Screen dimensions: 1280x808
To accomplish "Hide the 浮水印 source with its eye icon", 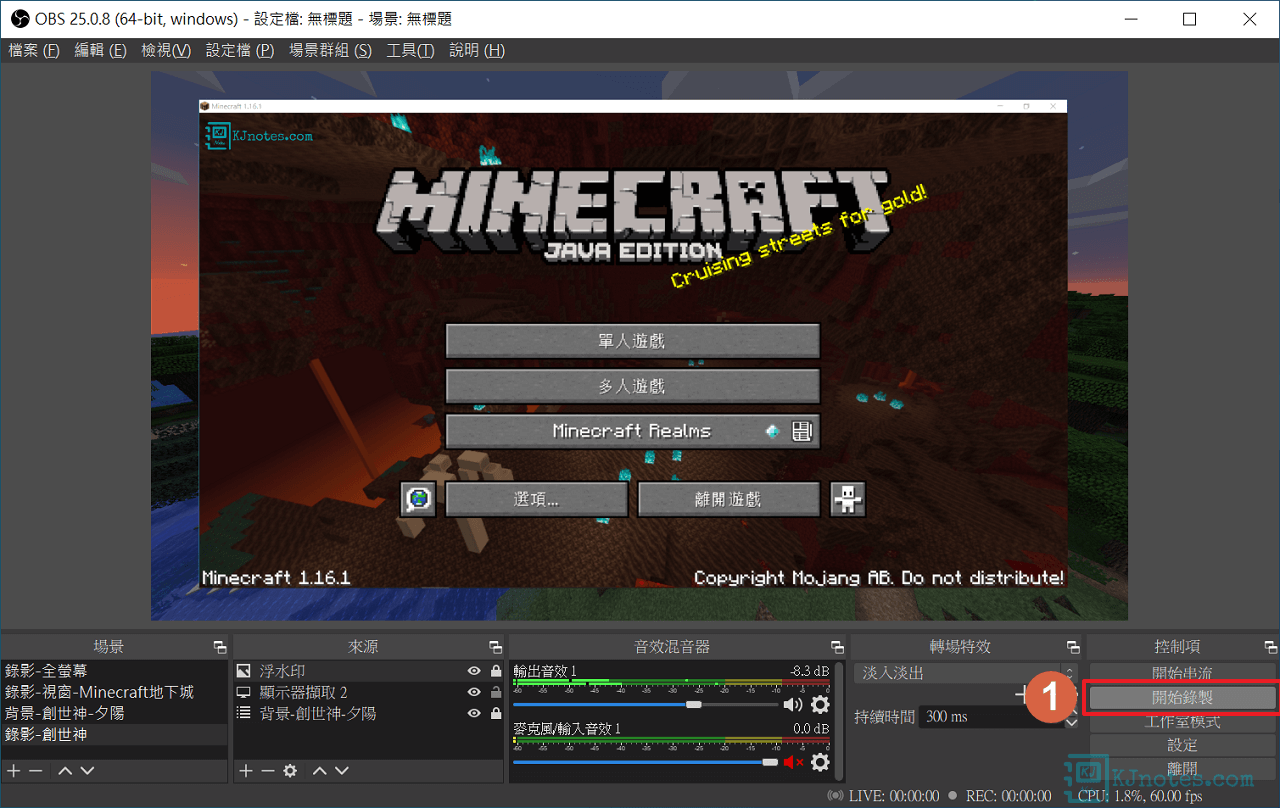I will click(x=474, y=671).
